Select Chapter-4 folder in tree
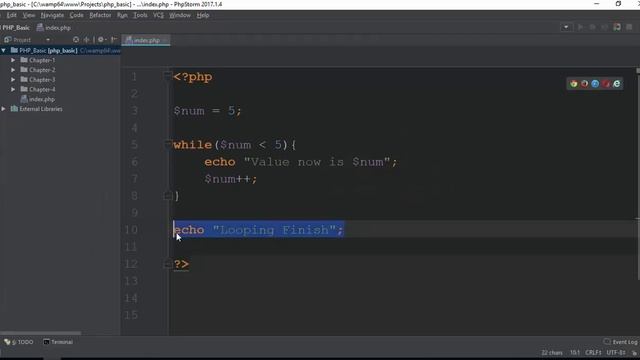The width and height of the screenshot is (640, 360). pyautogui.click(x=42, y=89)
